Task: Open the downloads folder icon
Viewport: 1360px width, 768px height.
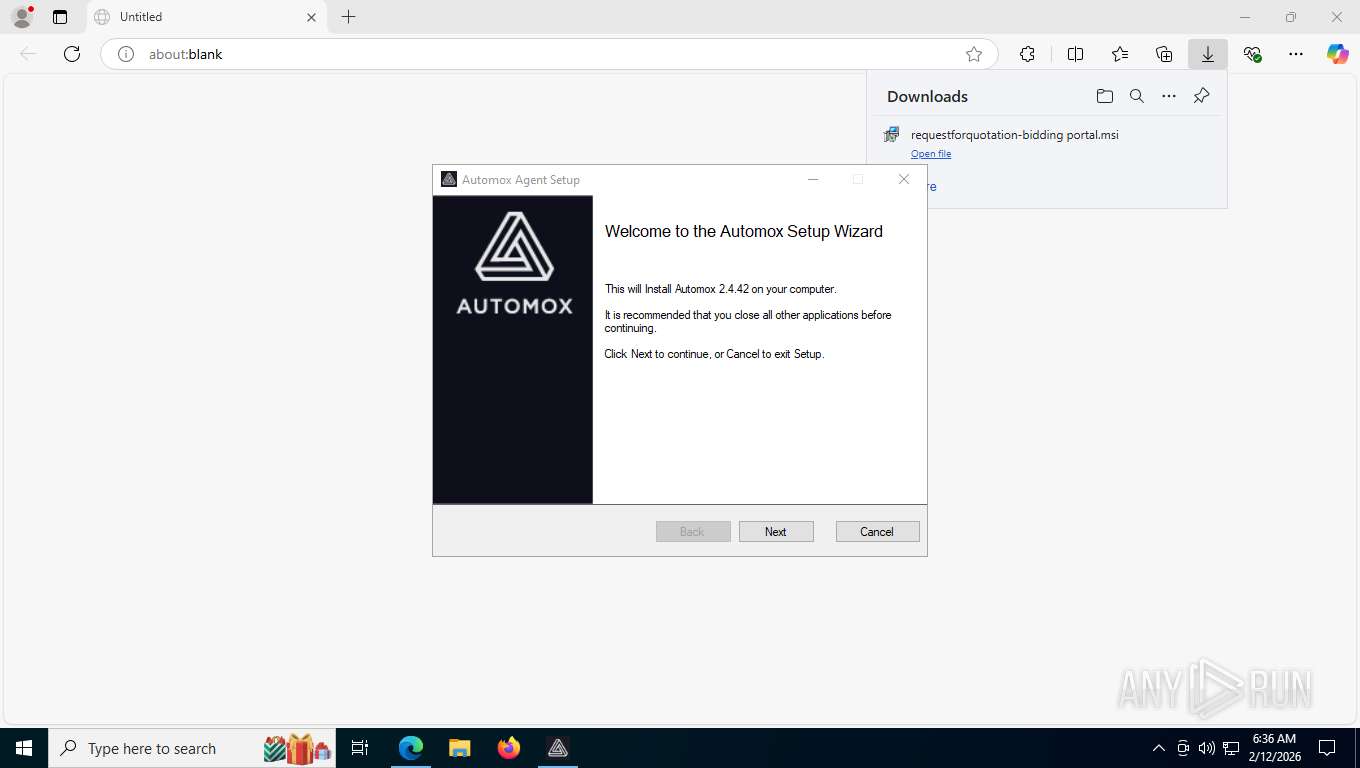Action: click(1105, 96)
